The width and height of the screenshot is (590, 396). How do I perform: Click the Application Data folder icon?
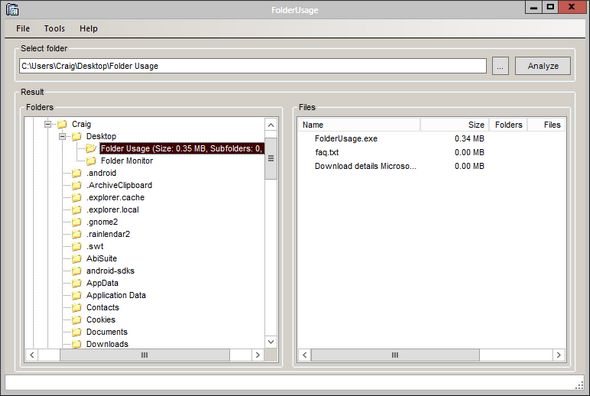[76, 295]
